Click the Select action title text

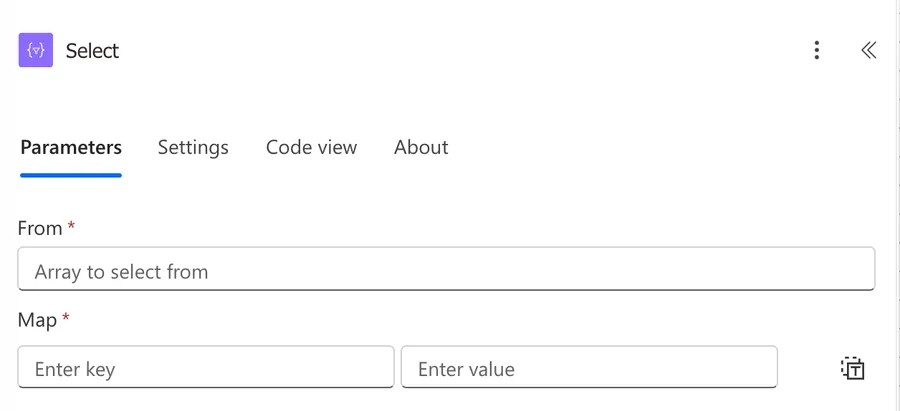[x=92, y=51]
